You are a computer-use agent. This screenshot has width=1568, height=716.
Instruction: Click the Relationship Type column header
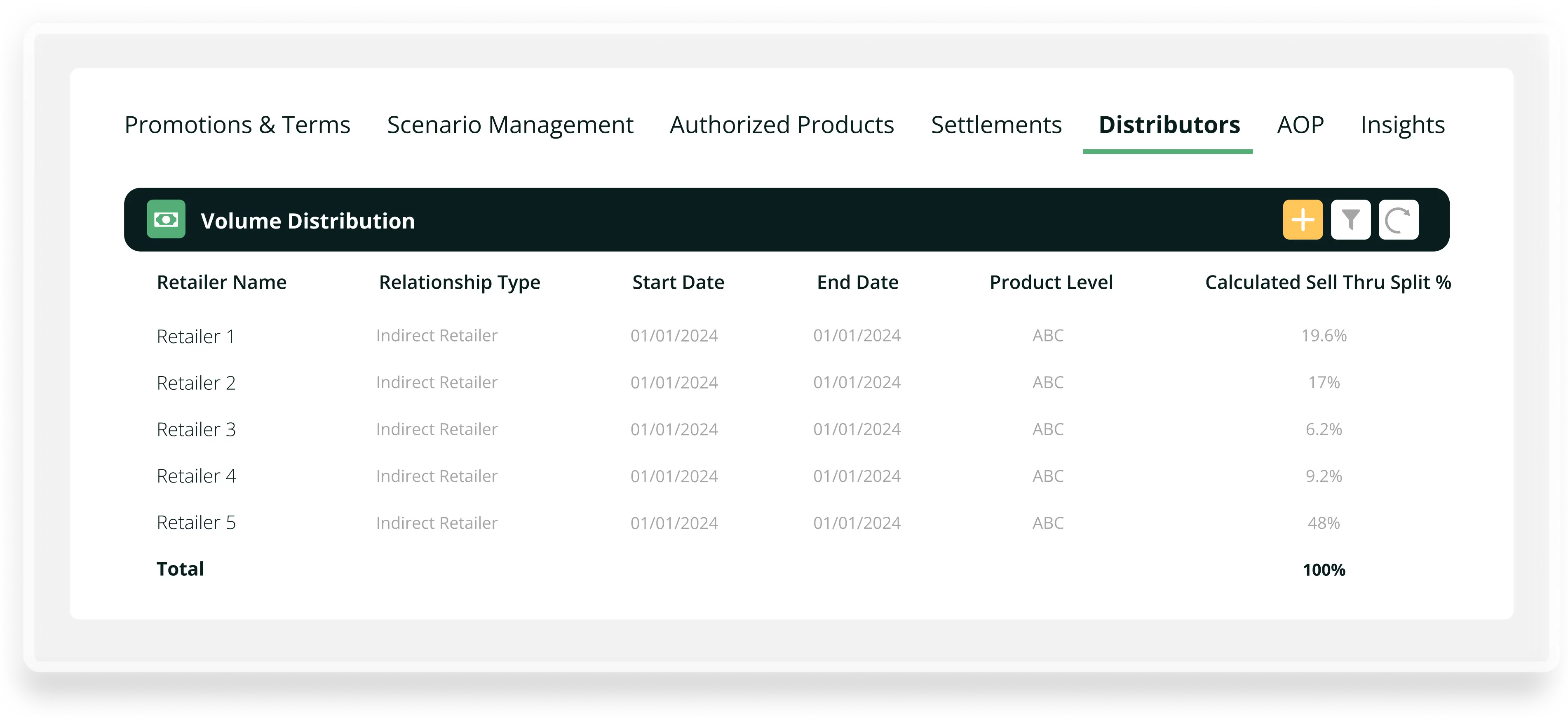[x=460, y=283]
